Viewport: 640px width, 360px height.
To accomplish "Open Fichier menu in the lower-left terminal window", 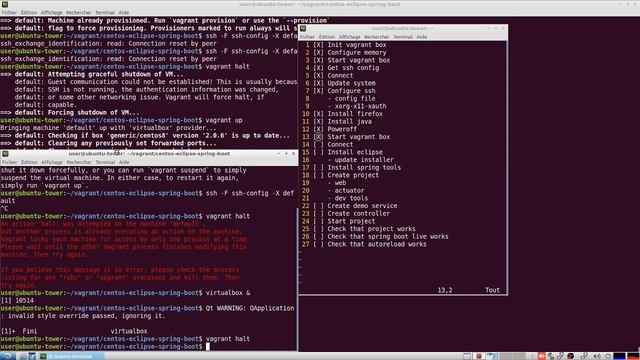I will pos(9,162).
